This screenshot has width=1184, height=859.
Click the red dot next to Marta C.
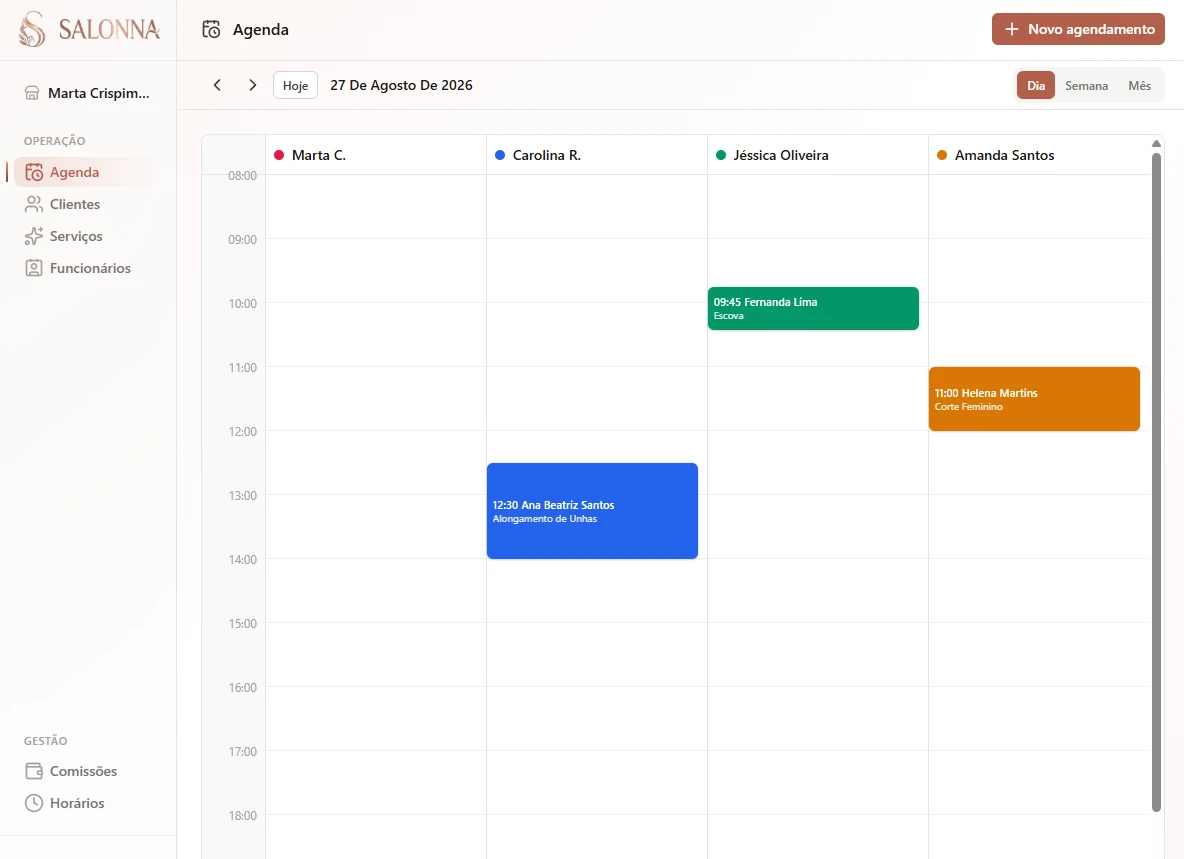279,155
